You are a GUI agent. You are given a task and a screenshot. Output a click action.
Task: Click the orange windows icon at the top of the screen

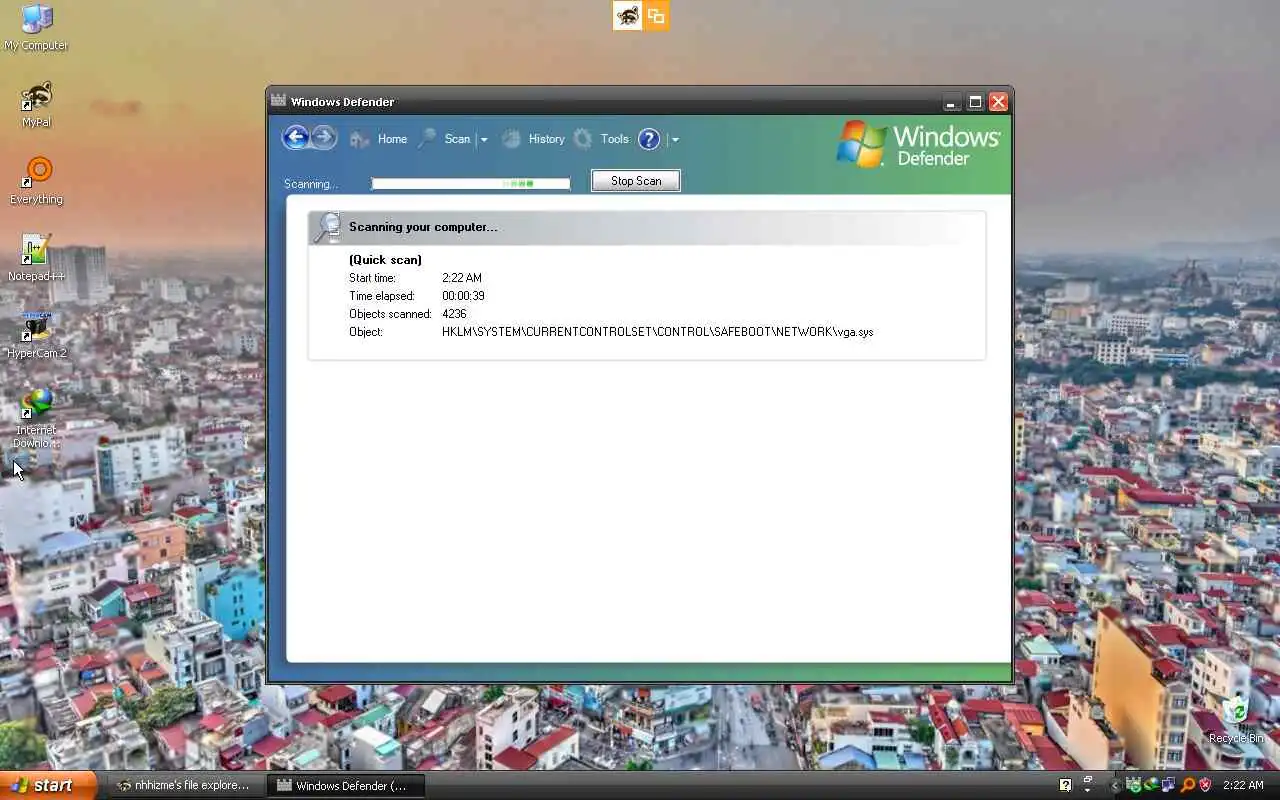pos(656,15)
